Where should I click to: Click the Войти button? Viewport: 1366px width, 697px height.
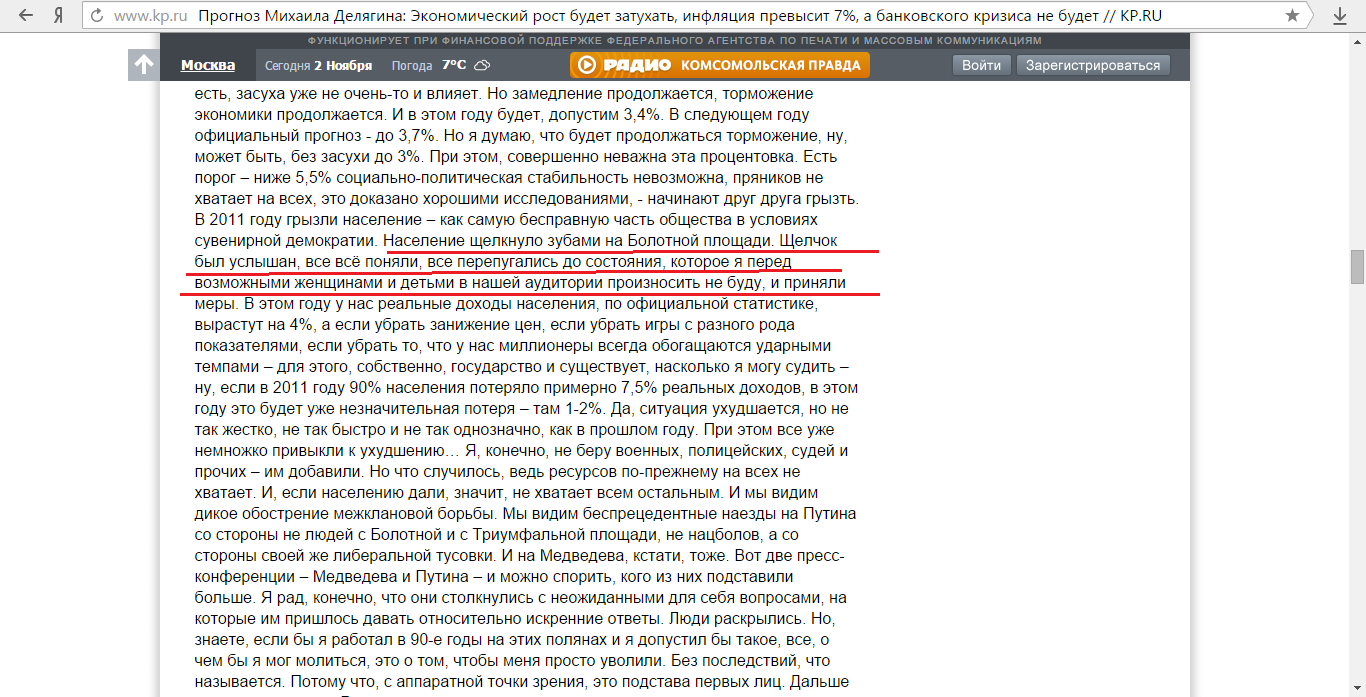(981, 65)
